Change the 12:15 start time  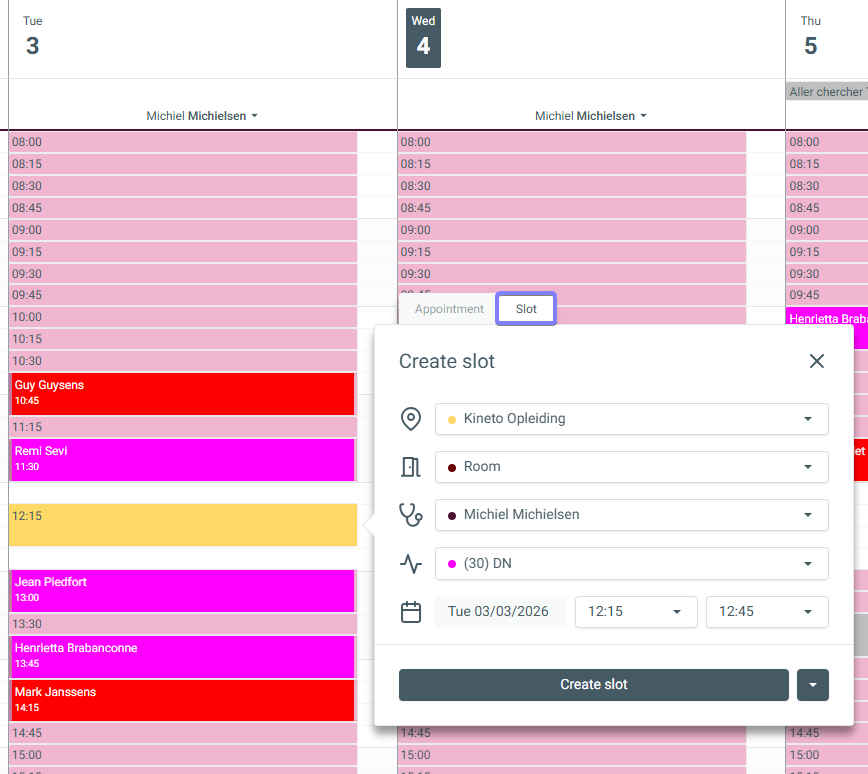click(x=635, y=612)
